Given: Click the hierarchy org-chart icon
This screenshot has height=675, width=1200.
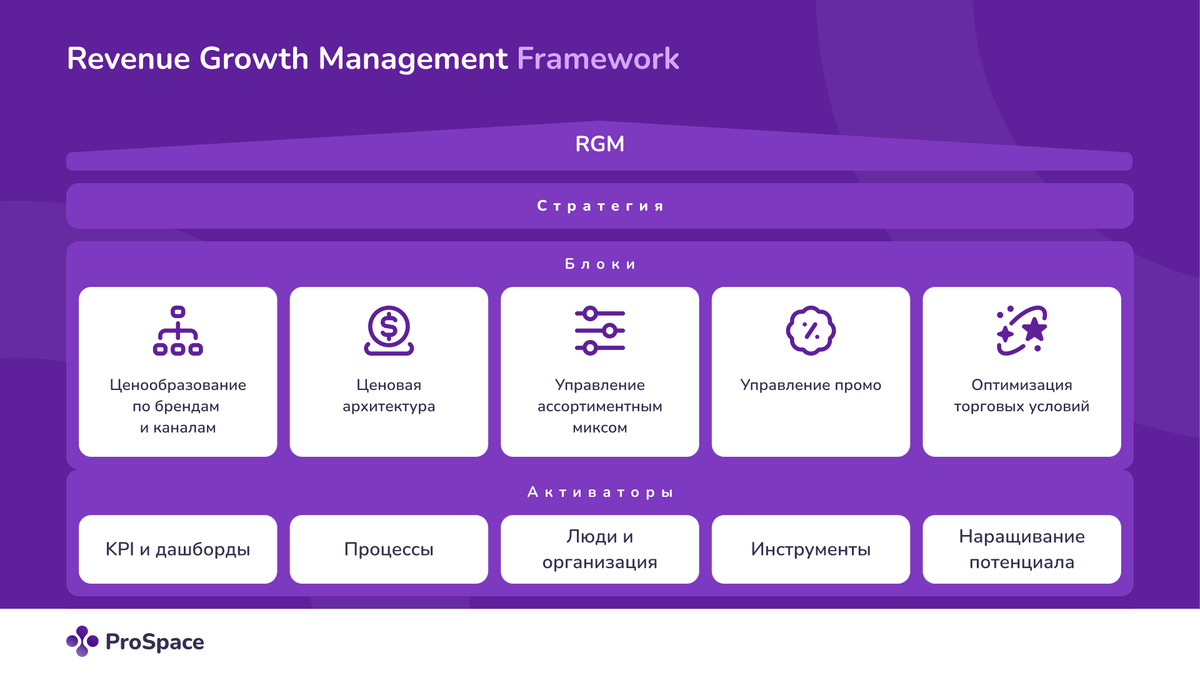Looking at the screenshot, I should (x=178, y=331).
